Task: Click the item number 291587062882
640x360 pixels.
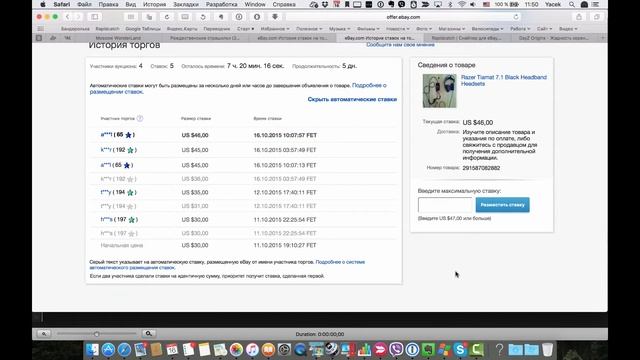Action: 481,168
